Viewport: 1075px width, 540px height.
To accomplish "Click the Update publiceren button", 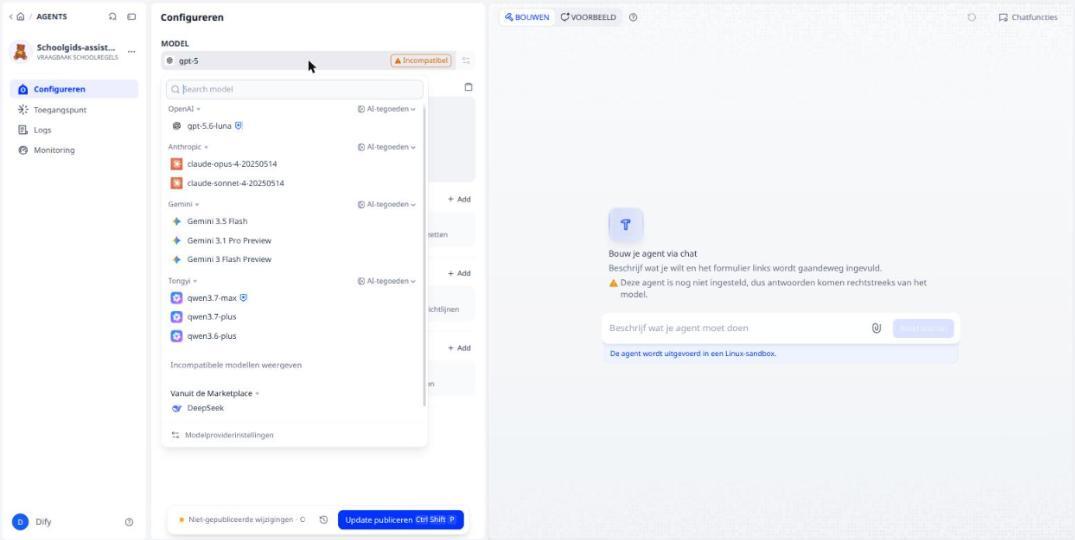I will tap(400, 520).
